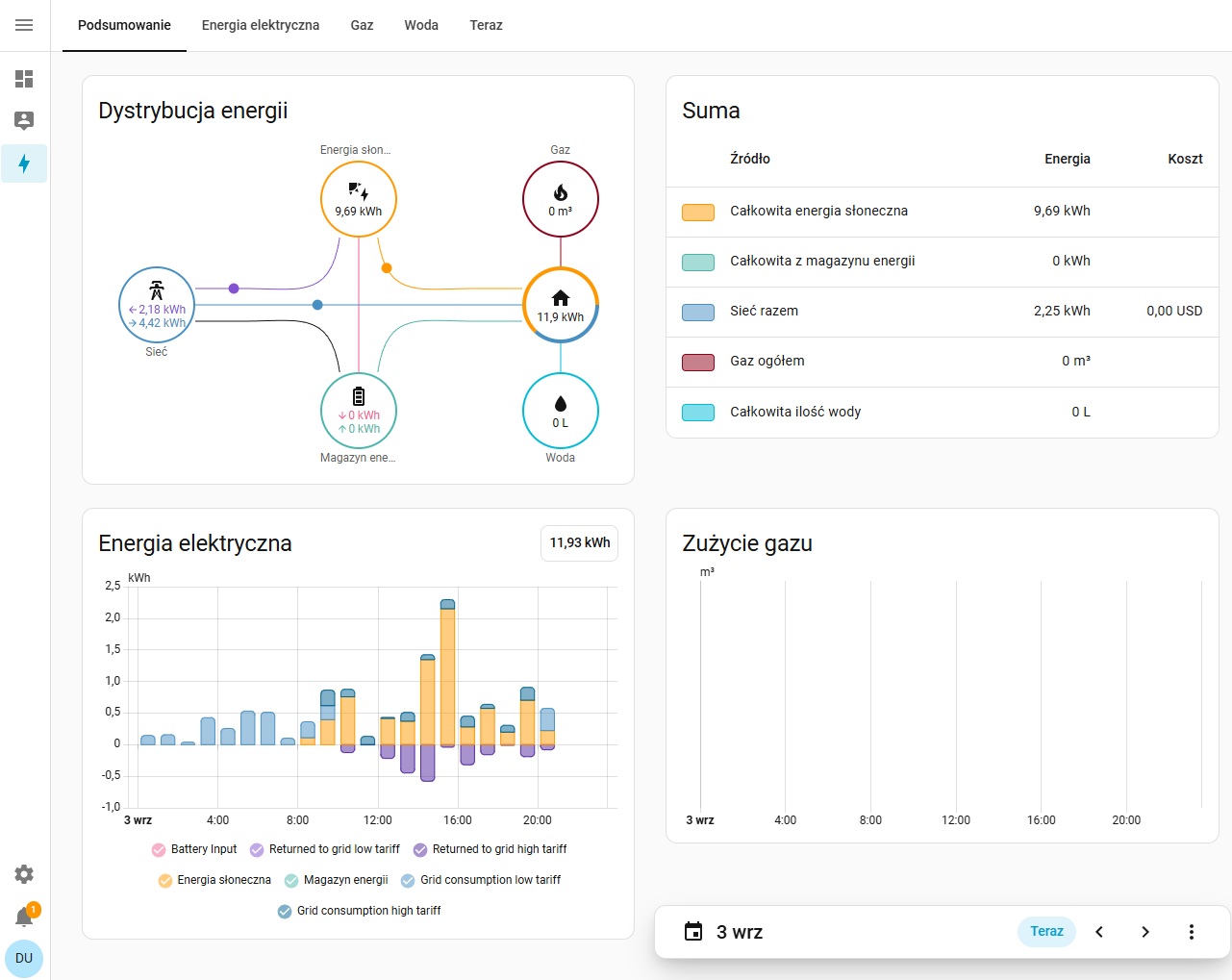The image size is (1232, 980).
Task: Open the hamburger sidebar menu
Action: [x=24, y=25]
